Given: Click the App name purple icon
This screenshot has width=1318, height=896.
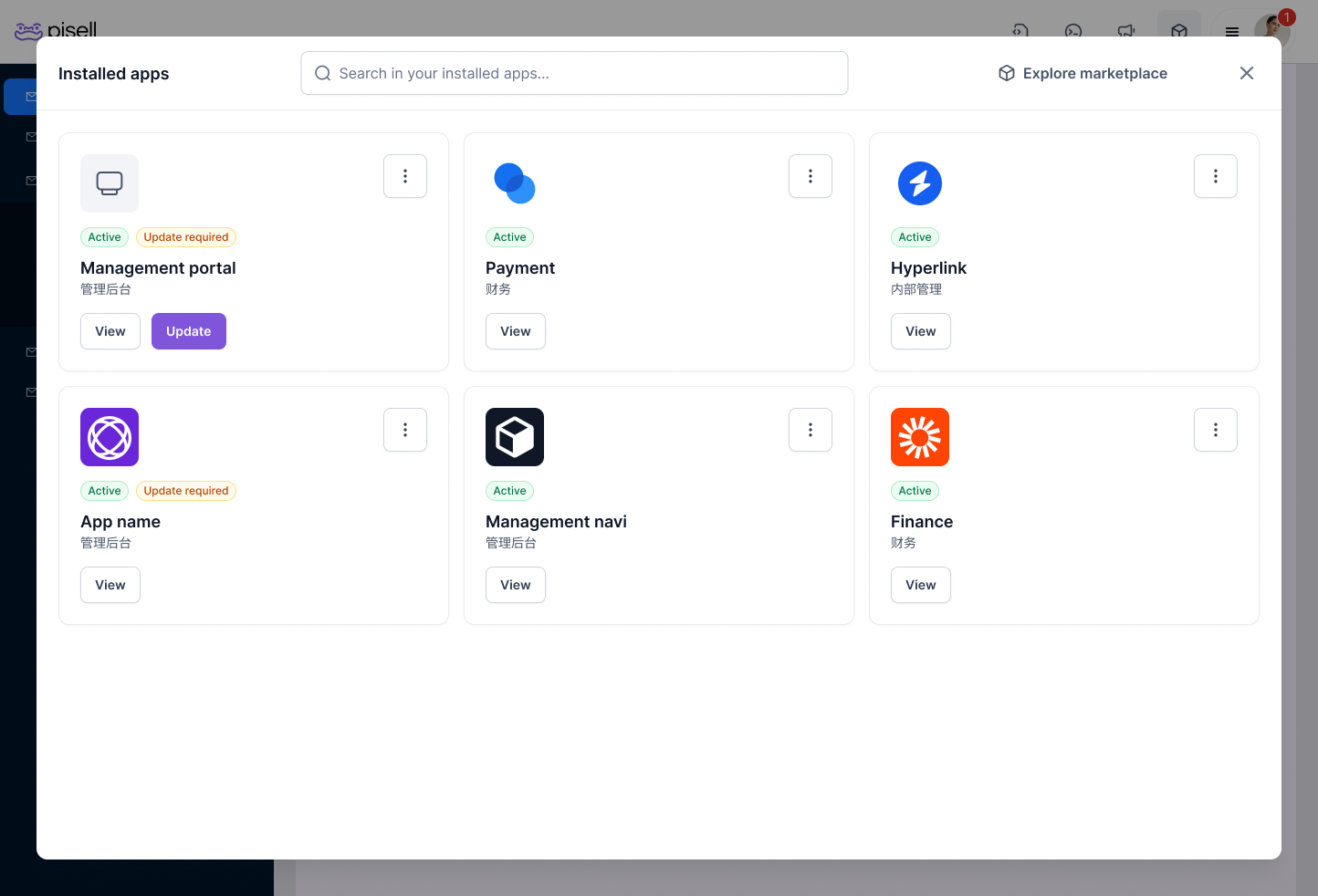Looking at the screenshot, I should 110,437.
